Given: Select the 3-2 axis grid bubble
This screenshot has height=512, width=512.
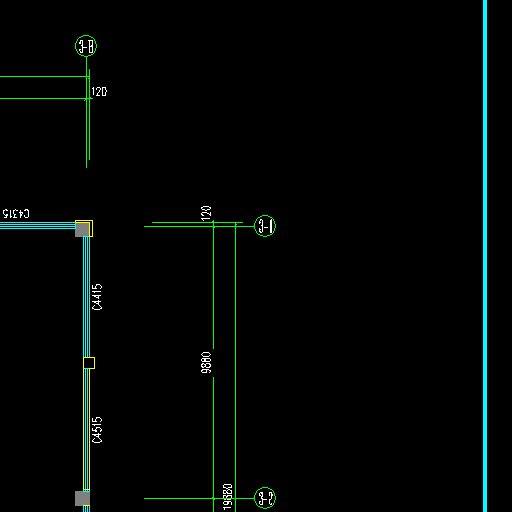Looking at the screenshot, I should point(265,498).
